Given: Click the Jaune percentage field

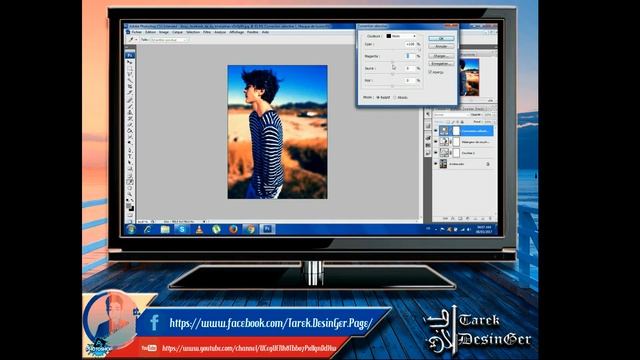Looking at the screenshot, I should pos(410,68).
